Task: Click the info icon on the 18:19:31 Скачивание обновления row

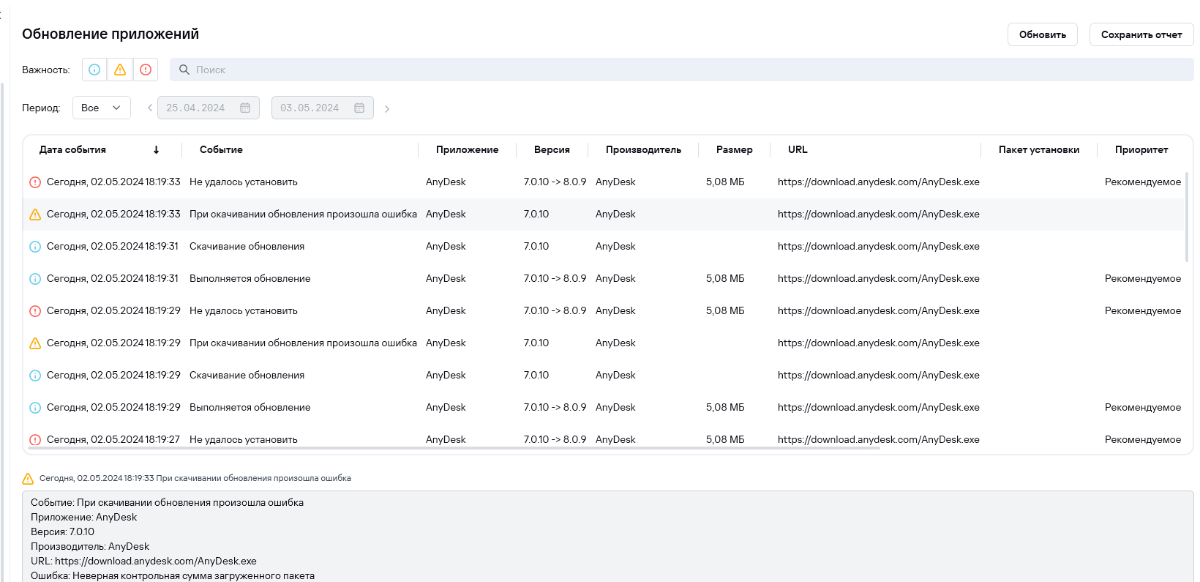Action: point(35,246)
